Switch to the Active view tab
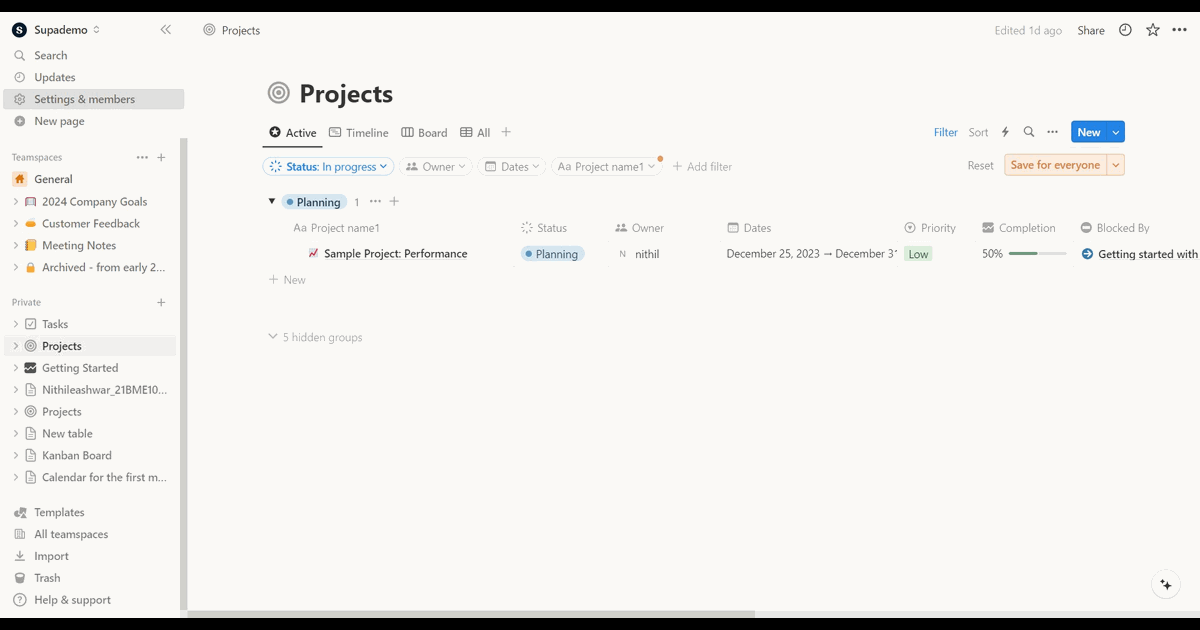This screenshot has height=630, width=1200. point(292,132)
